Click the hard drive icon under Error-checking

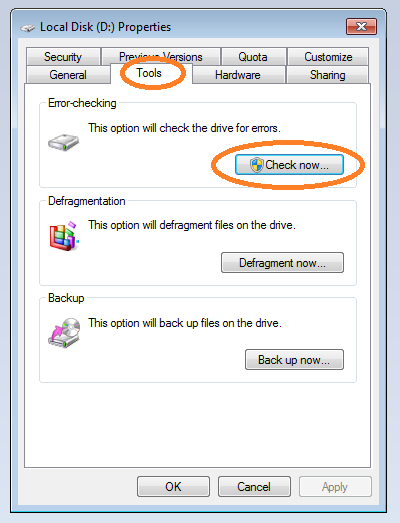pos(63,142)
